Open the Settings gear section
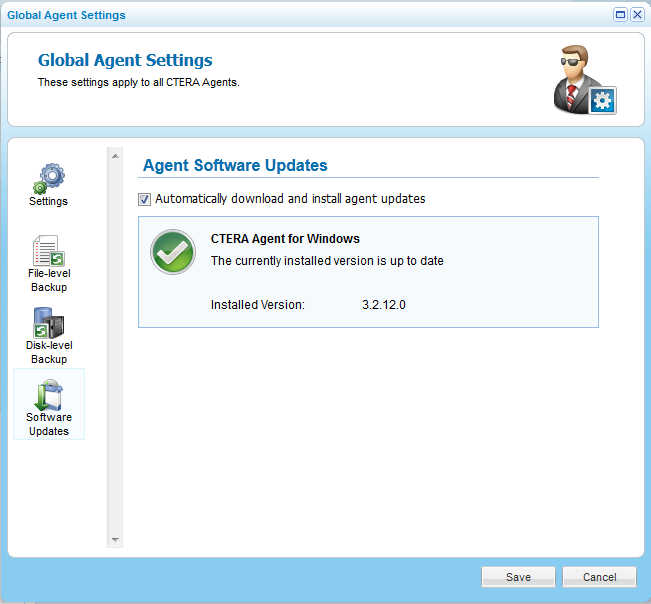This screenshot has height=604, width=651. pos(49,185)
